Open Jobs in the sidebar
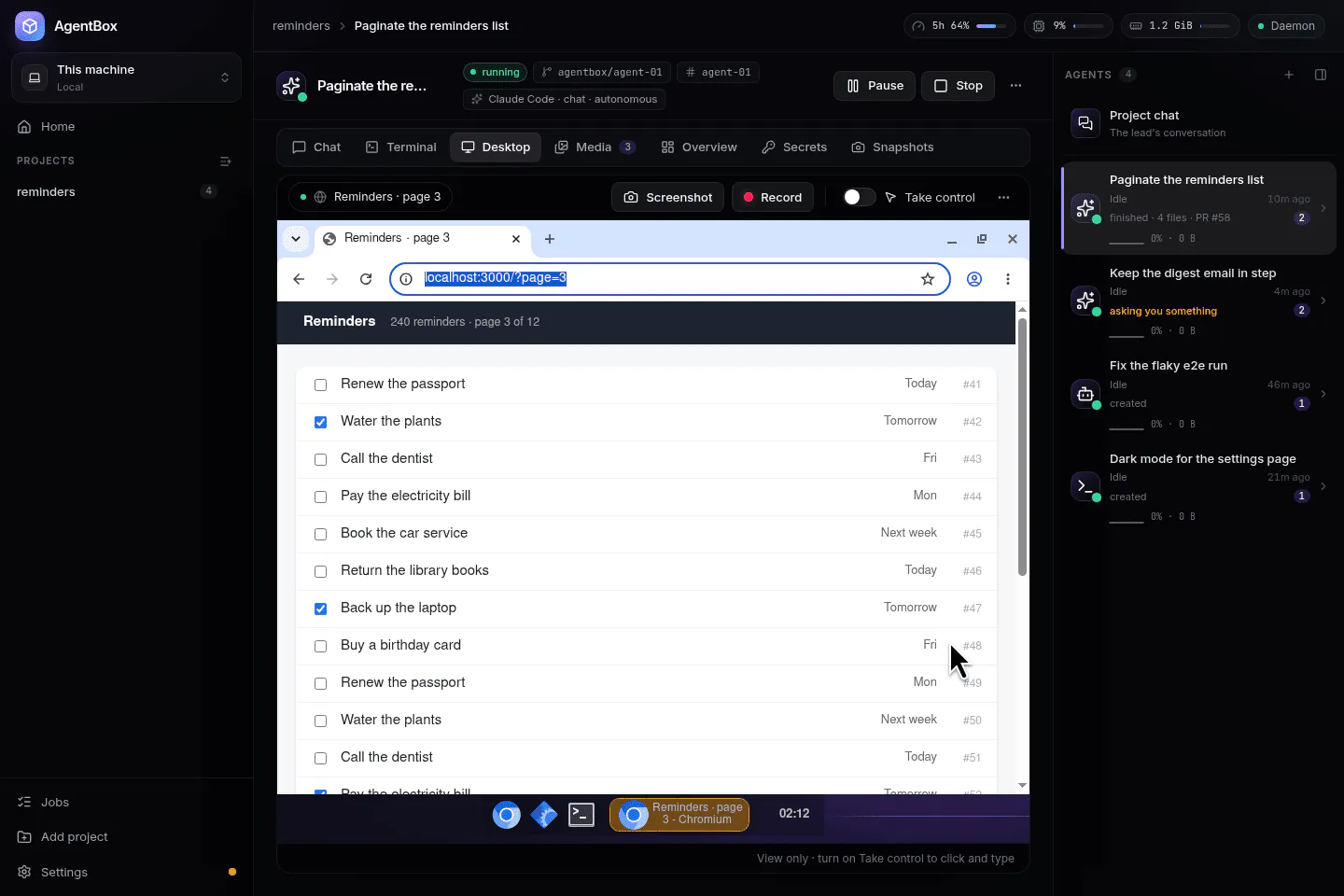 point(126,803)
